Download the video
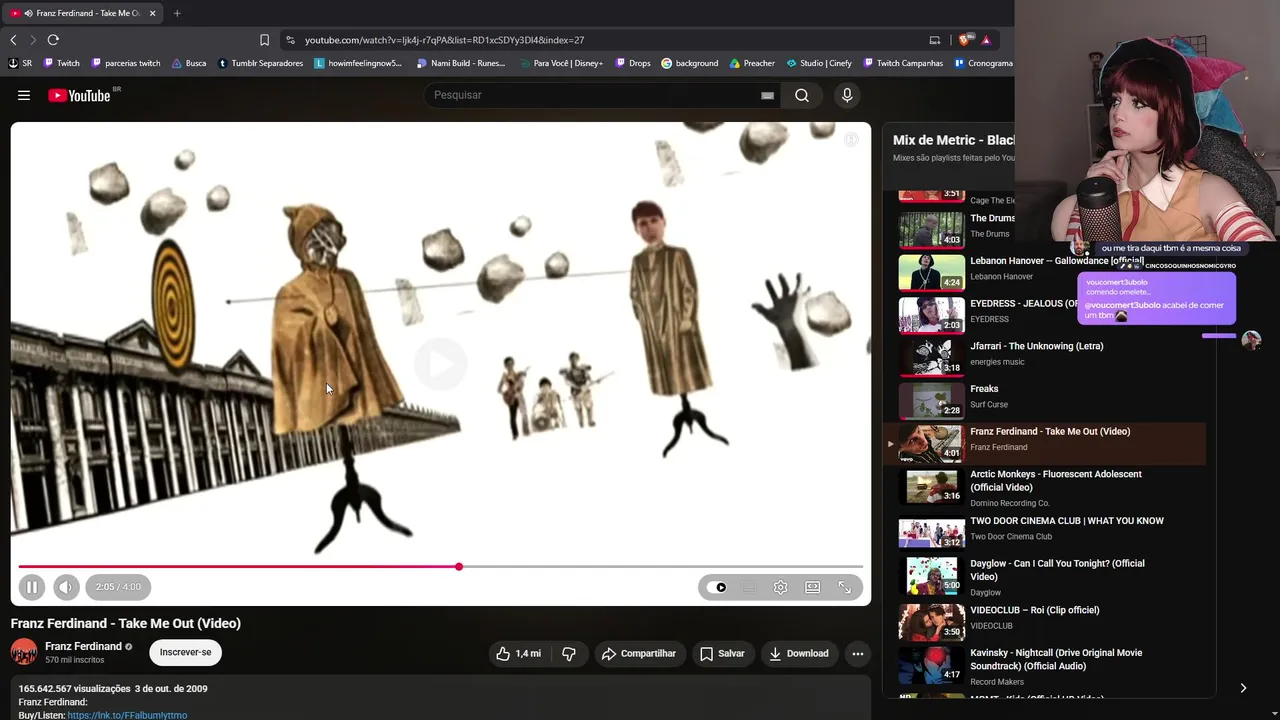 [799, 653]
